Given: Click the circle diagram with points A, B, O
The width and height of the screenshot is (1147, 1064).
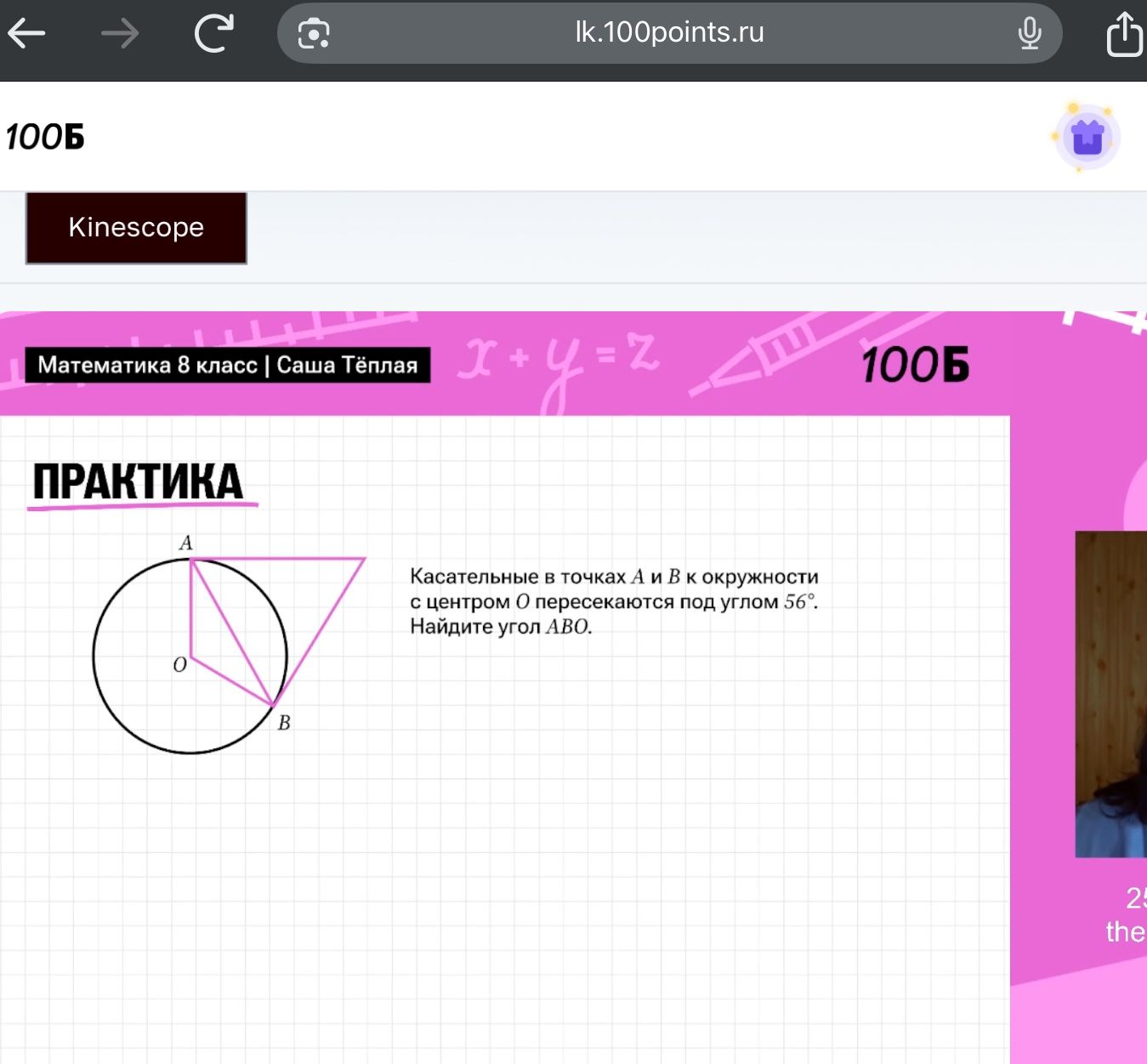Looking at the screenshot, I should (229, 644).
